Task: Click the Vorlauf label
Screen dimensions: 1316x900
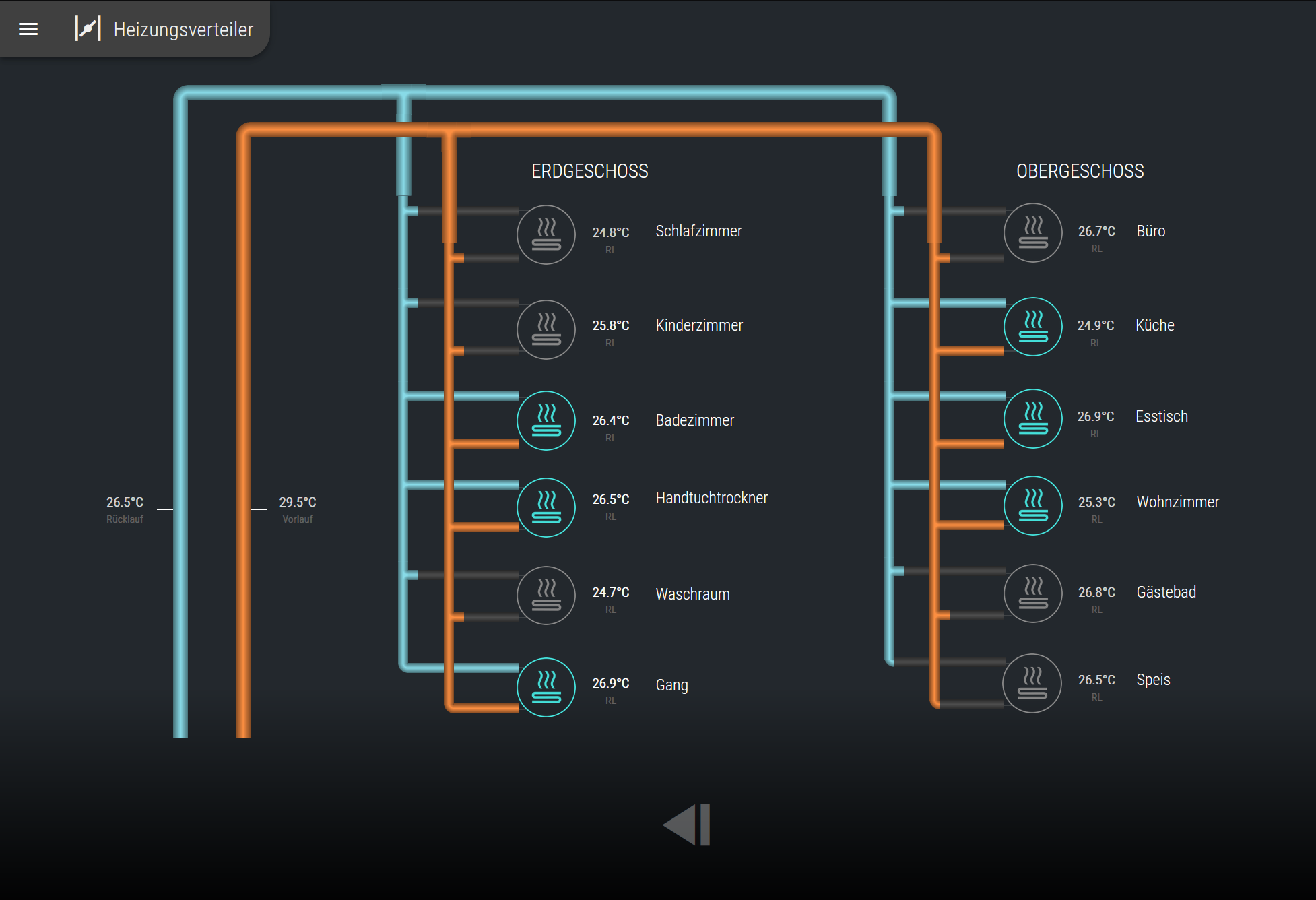Action: (x=298, y=519)
